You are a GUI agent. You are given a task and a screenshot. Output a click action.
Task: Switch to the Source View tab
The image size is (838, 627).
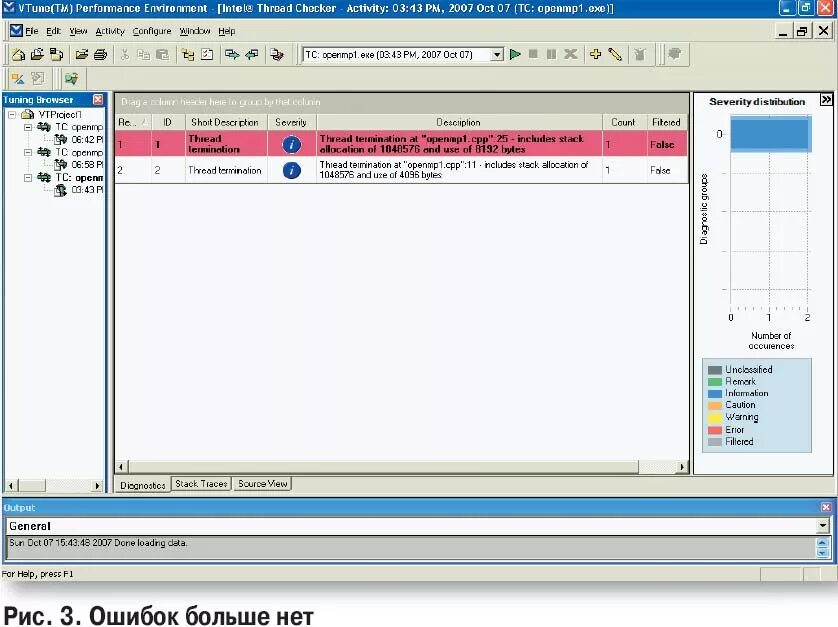coord(262,484)
